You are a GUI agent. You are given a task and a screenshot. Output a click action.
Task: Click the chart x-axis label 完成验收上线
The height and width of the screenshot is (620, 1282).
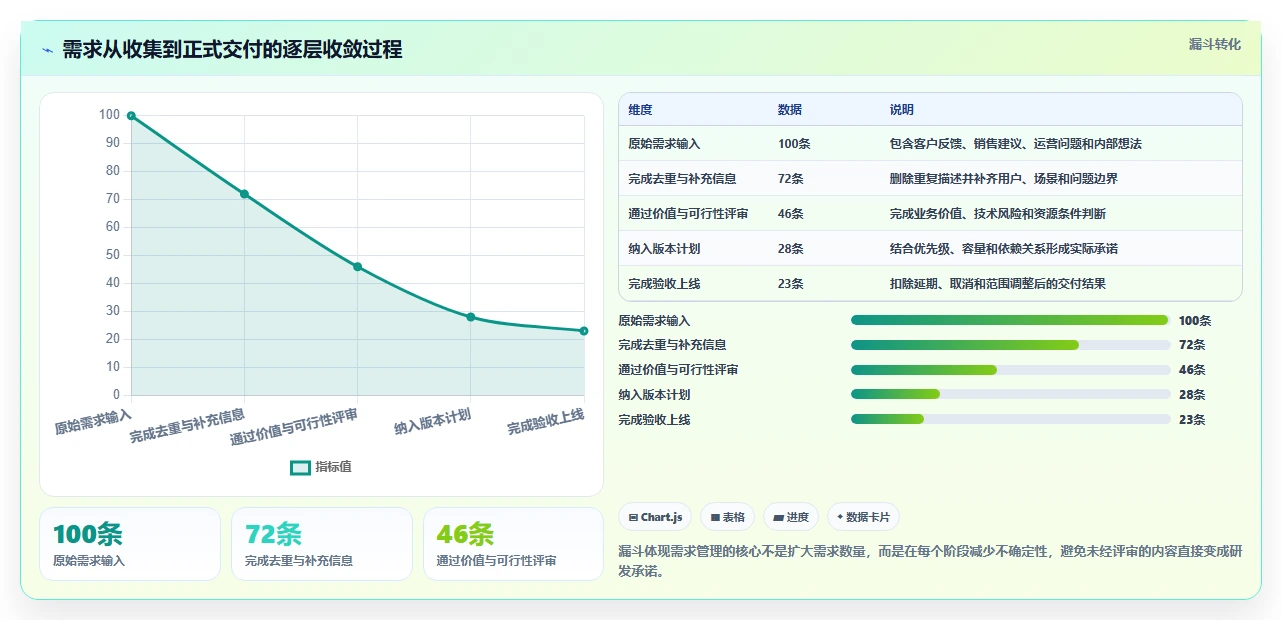pyautogui.click(x=546, y=420)
